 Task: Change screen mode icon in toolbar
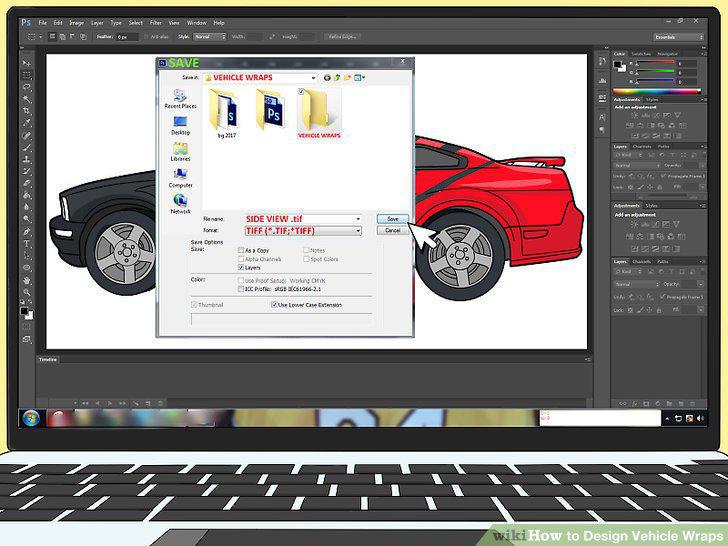point(26,339)
